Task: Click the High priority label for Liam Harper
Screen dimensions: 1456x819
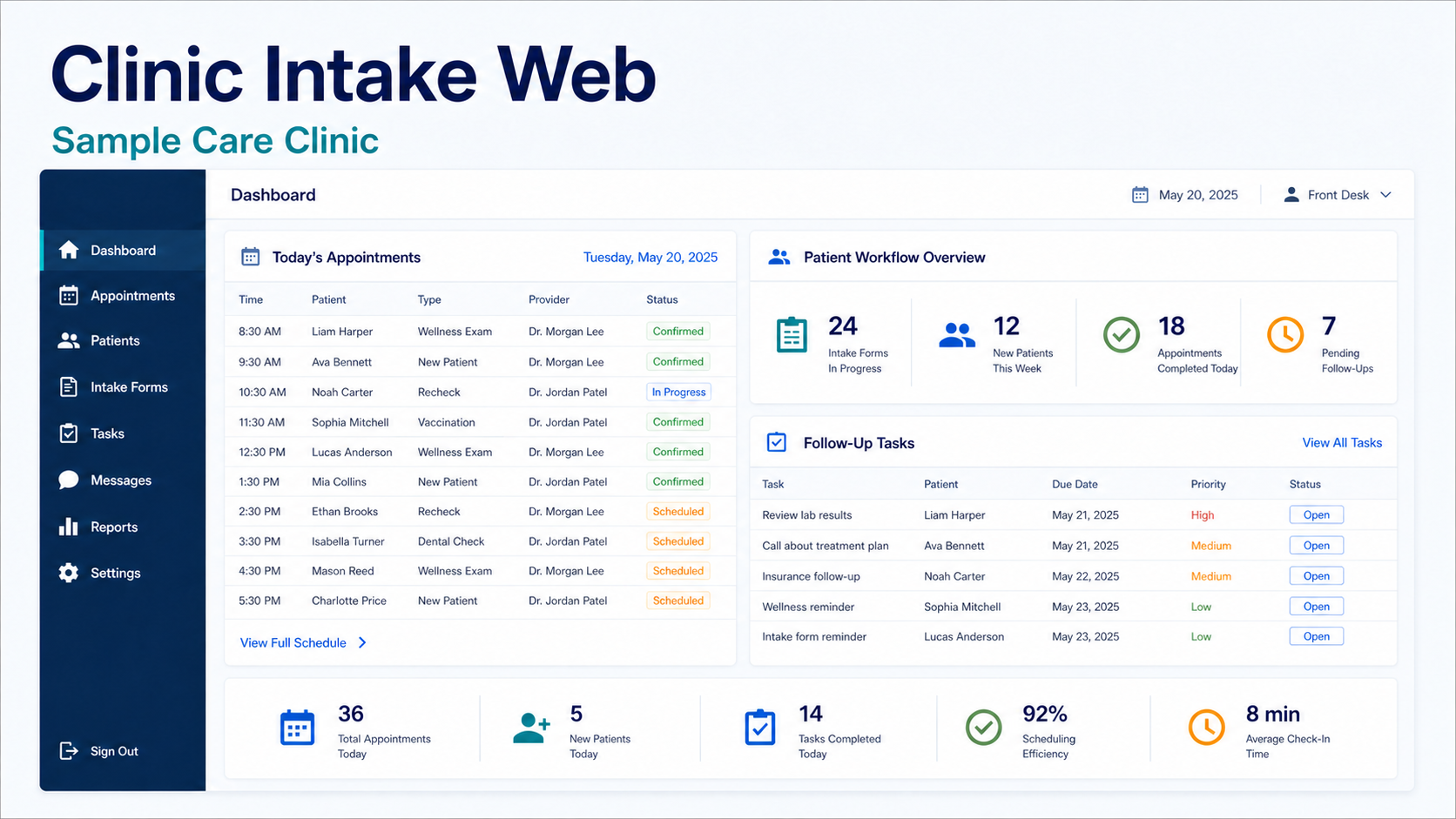Action: [1203, 515]
